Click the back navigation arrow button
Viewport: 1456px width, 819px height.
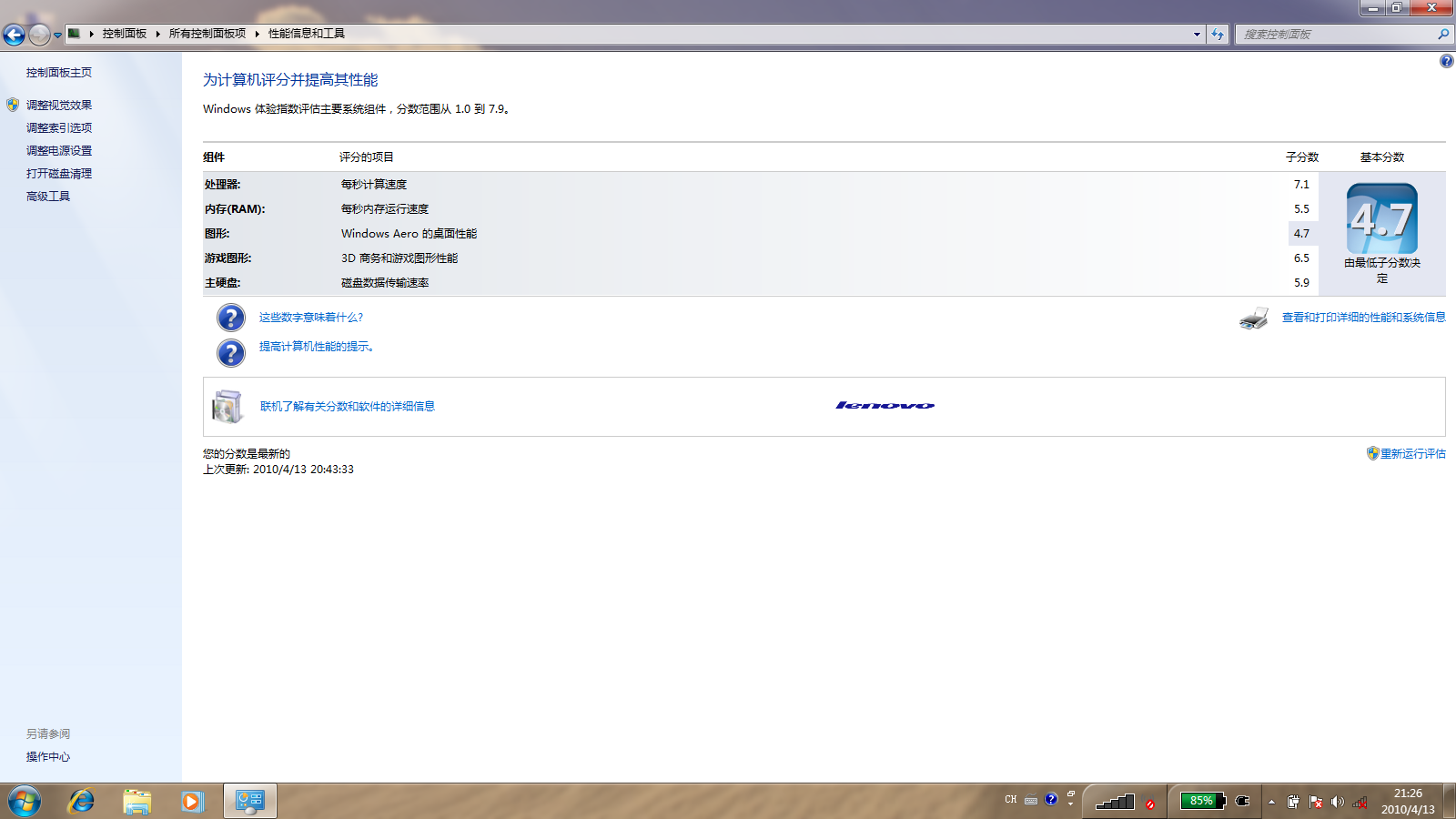click(x=14, y=35)
